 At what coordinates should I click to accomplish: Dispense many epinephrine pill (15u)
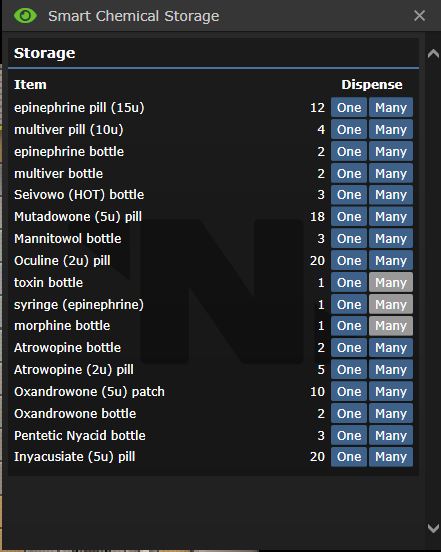(x=391, y=107)
